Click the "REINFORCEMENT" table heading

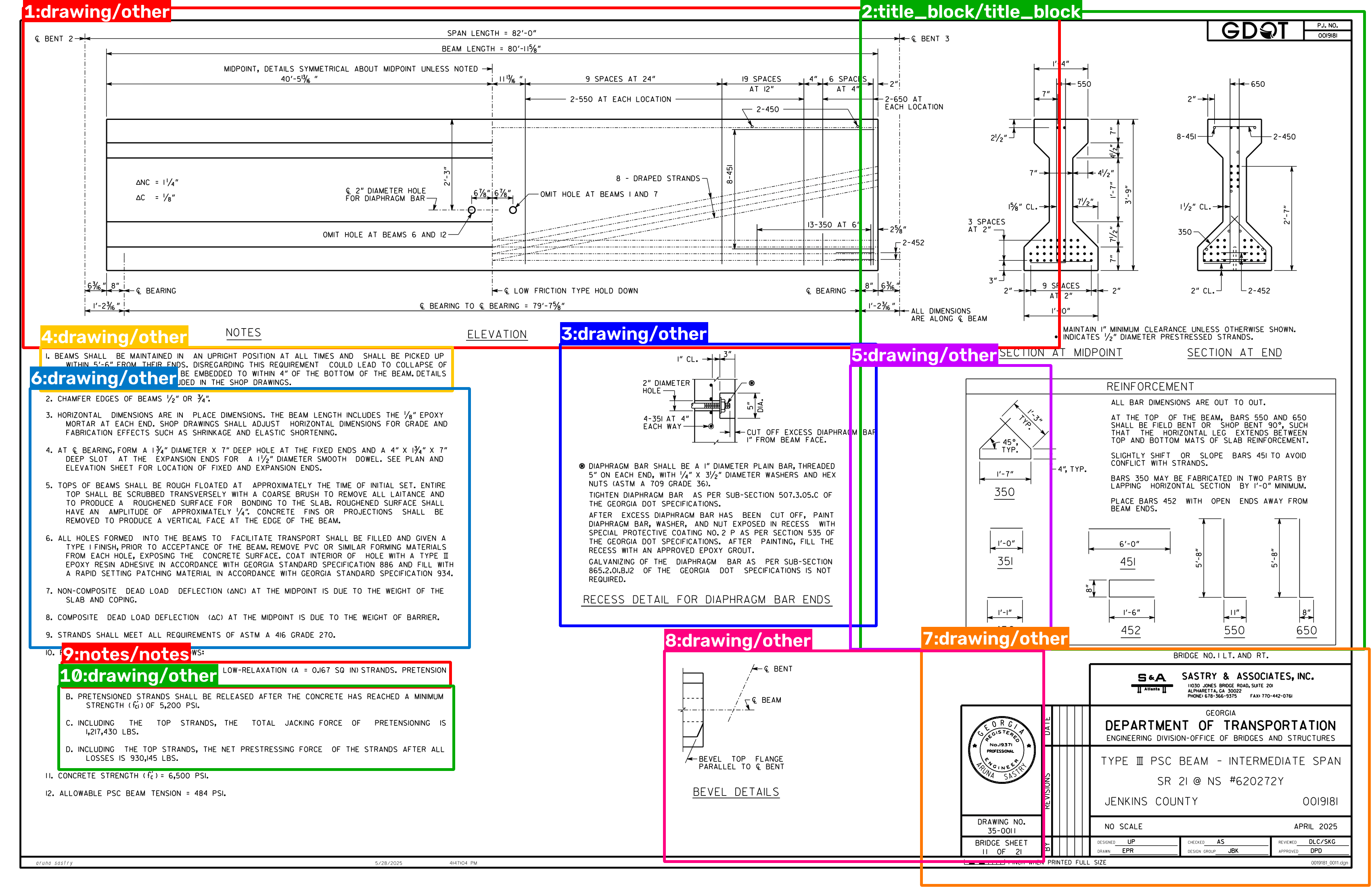[x=1150, y=386]
